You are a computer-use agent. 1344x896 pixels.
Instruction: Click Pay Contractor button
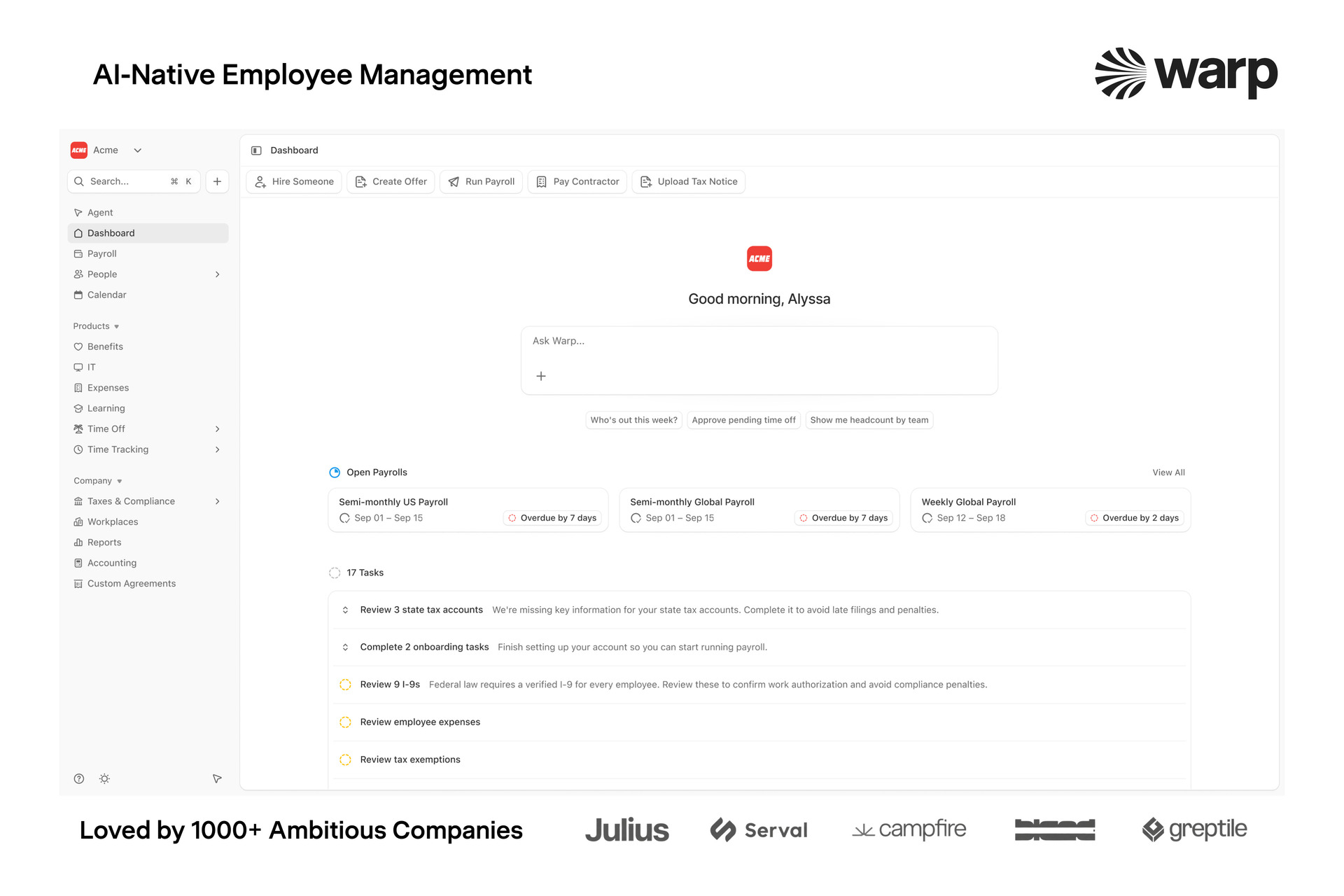(x=577, y=182)
